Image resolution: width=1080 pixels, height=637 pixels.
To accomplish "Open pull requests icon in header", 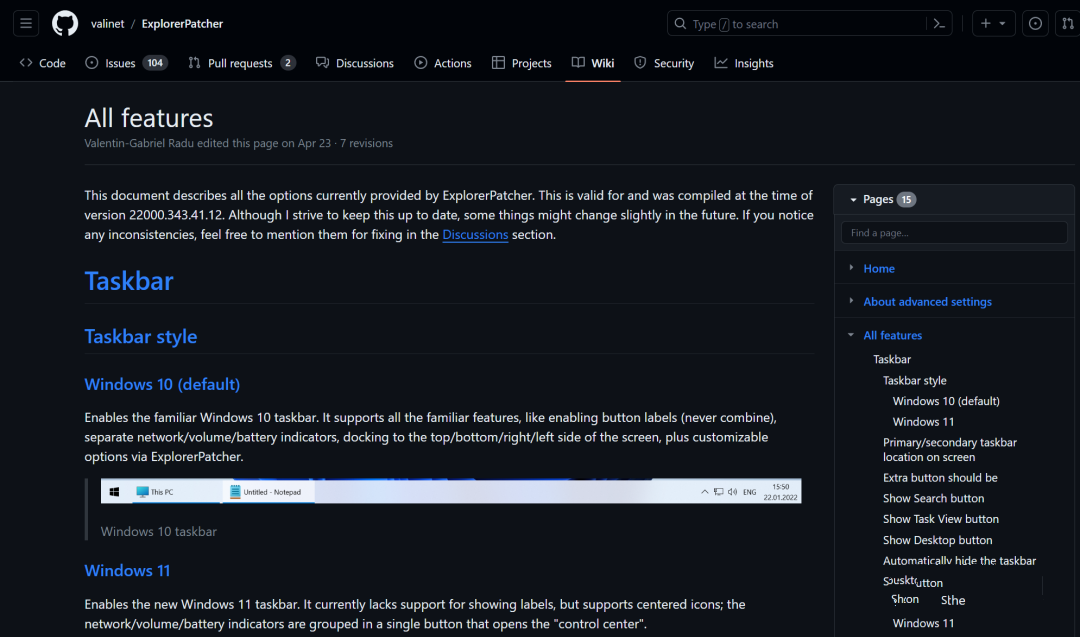I will (1068, 23).
